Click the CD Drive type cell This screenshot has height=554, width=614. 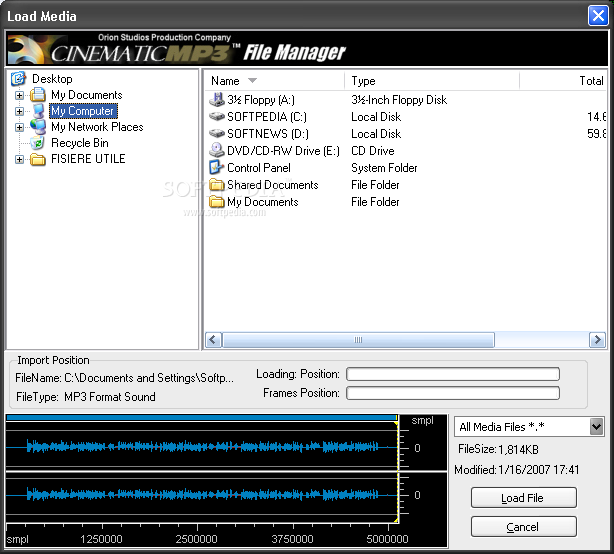pos(373,151)
